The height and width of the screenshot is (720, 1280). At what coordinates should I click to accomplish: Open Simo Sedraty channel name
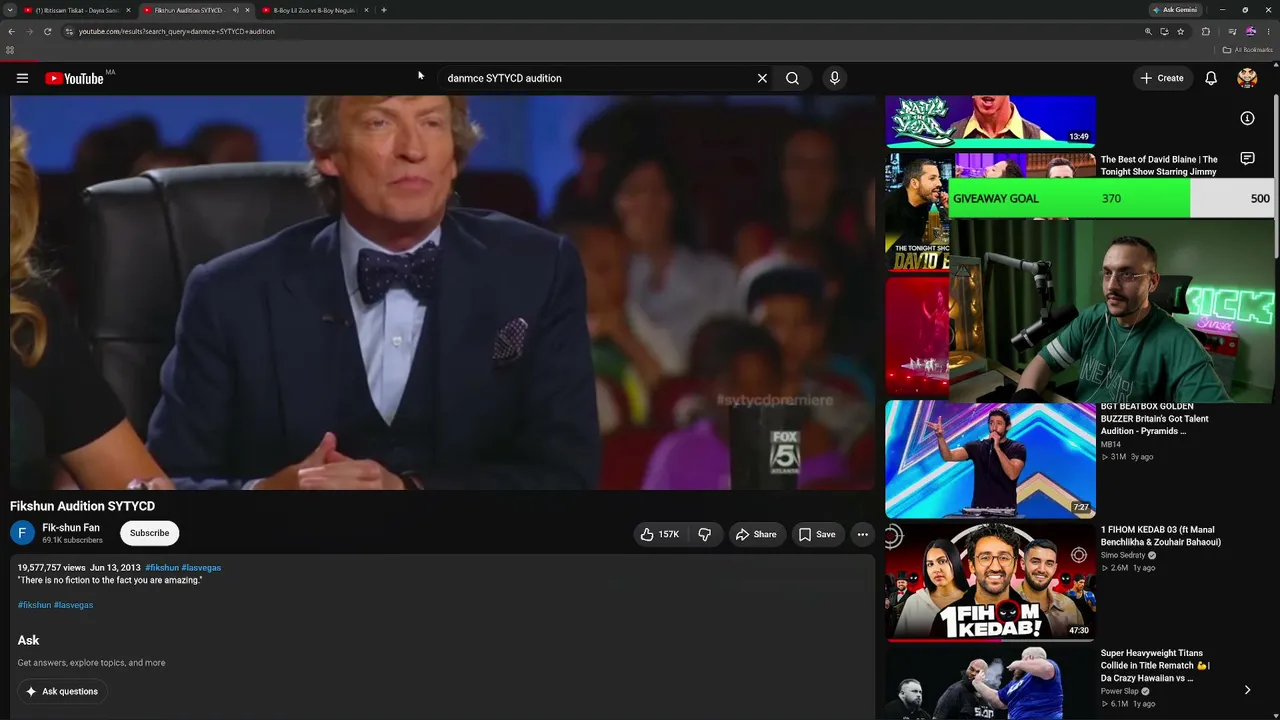point(1125,555)
